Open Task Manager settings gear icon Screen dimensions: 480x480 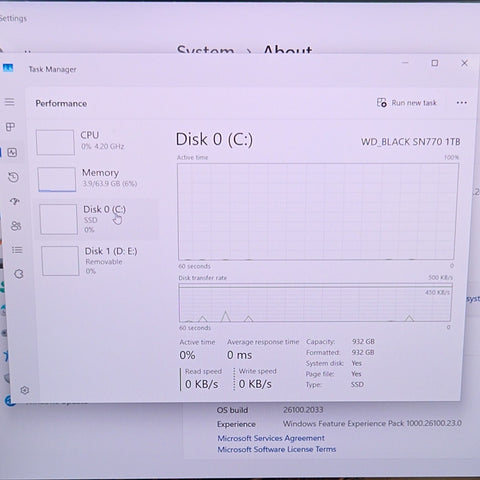[25, 390]
